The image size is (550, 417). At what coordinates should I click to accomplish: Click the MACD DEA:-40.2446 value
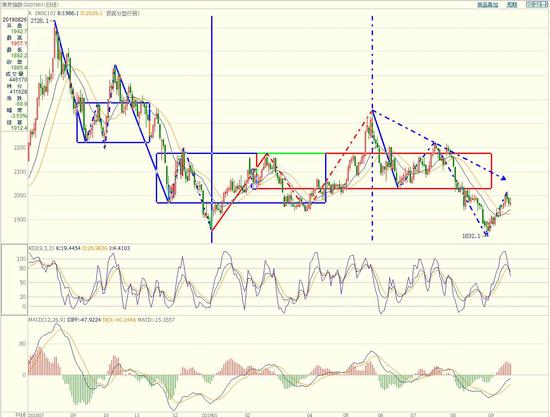click(x=119, y=320)
